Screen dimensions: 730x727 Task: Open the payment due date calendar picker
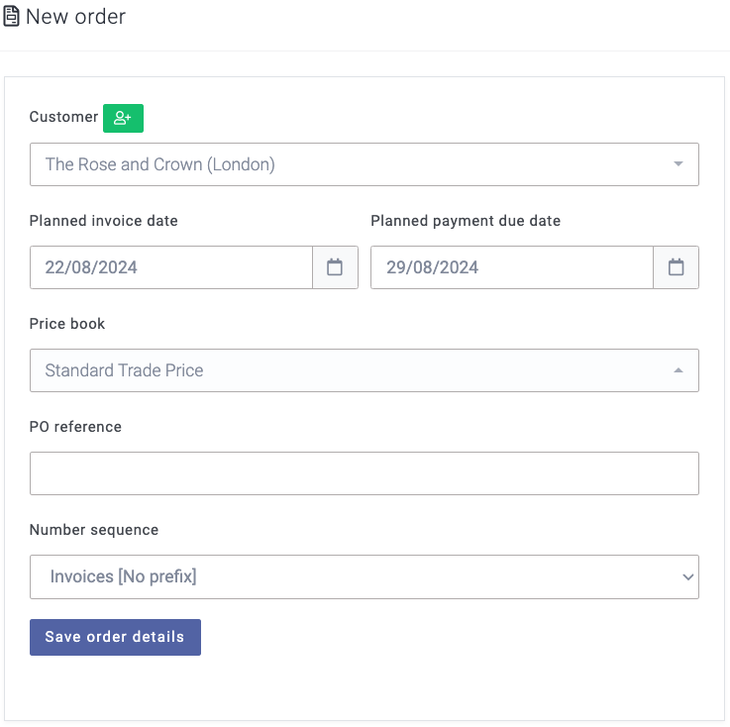click(676, 268)
